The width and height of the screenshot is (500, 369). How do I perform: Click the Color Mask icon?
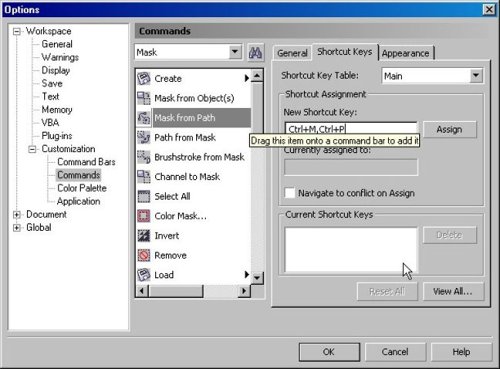tap(144, 216)
